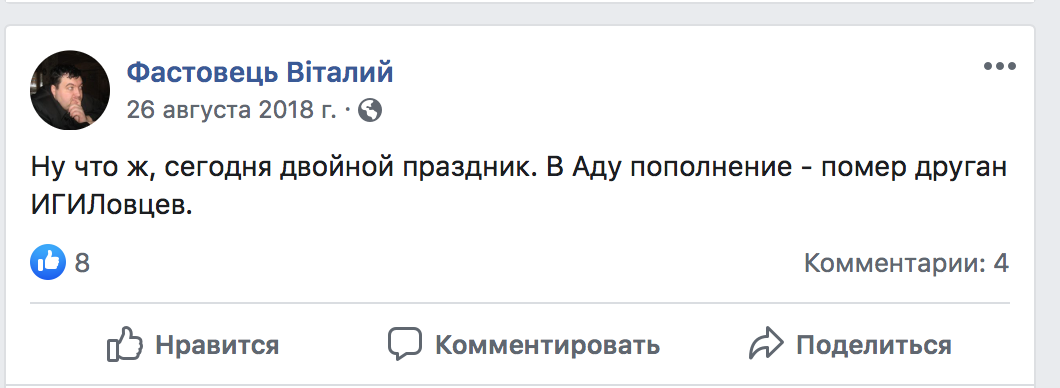The width and height of the screenshot is (1060, 388).
Task: Like the post with Нравится label
Action: coord(217,345)
